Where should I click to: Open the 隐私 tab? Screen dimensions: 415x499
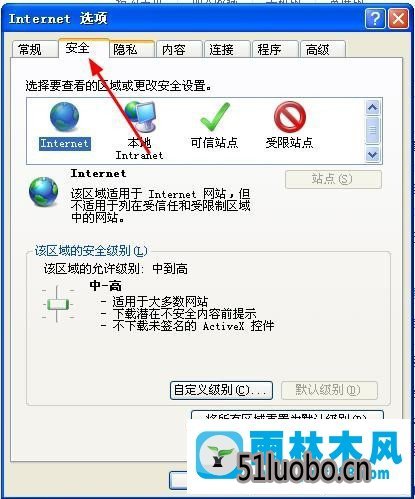click(126, 50)
